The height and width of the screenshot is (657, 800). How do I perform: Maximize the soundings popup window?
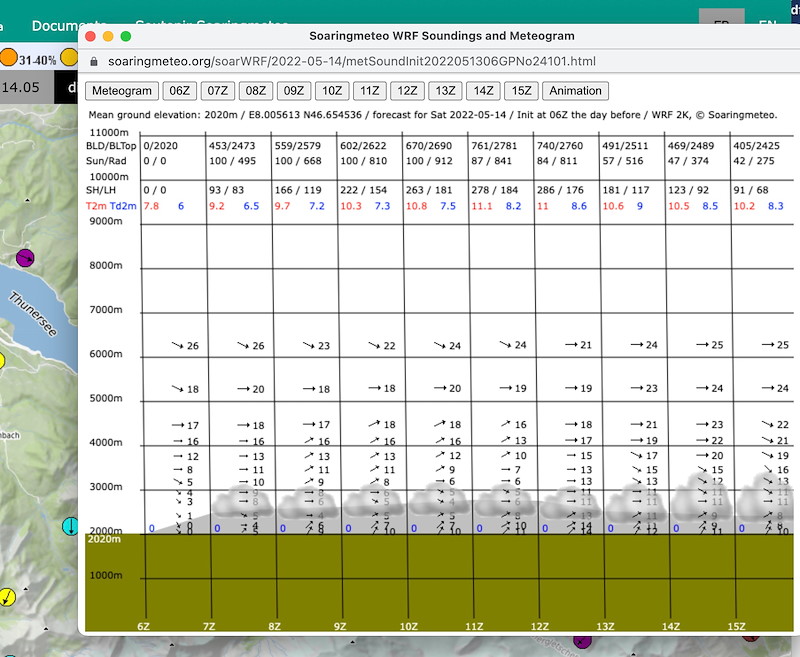[126, 36]
